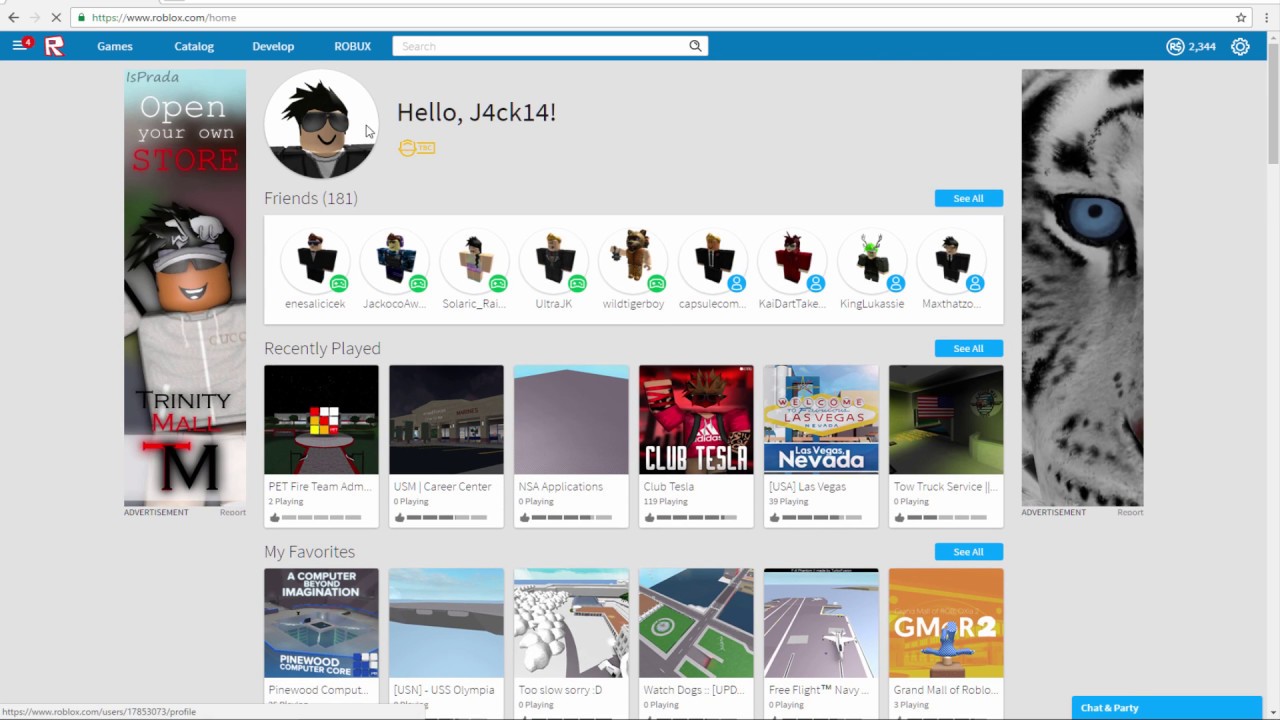The height and width of the screenshot is (720, 1280).
Task: Report the white tiger advertisement
Action: [x=1130, y=512]
